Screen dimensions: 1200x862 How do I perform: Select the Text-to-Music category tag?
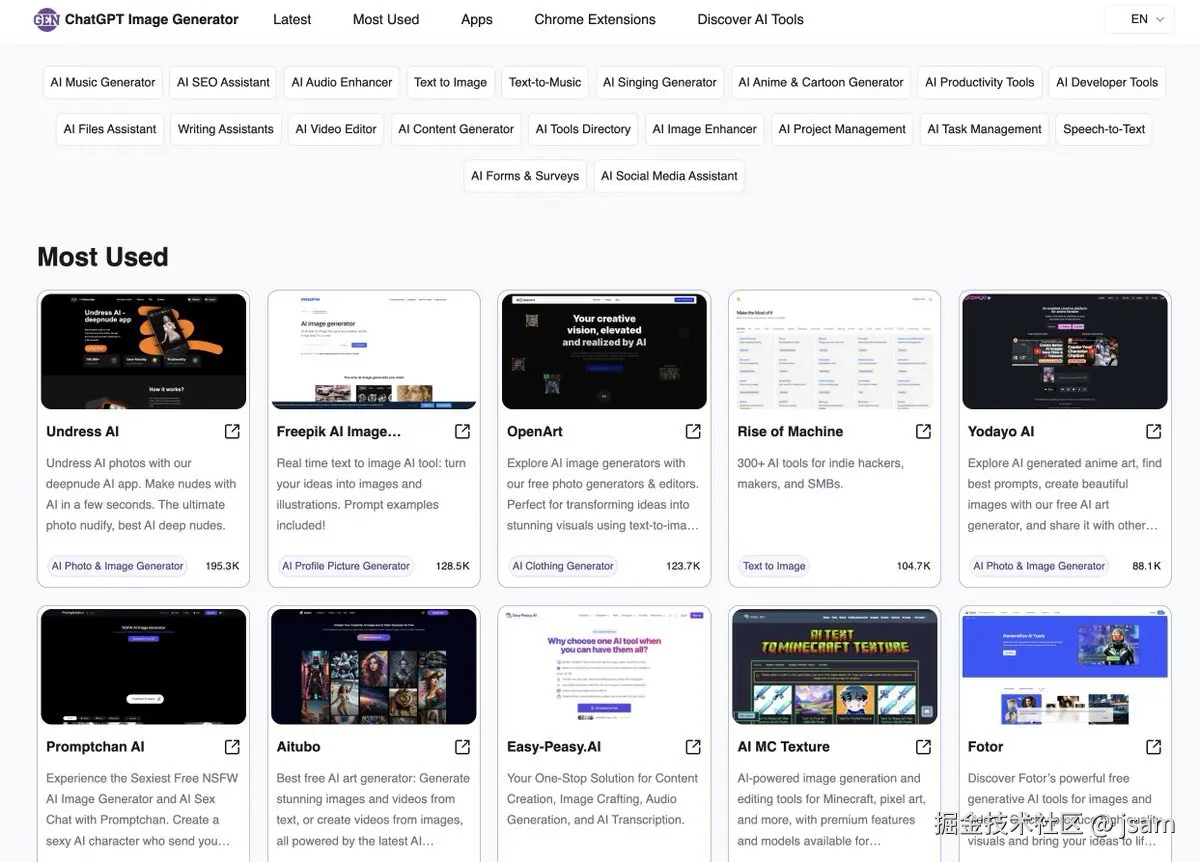click(x=545, y=82)
